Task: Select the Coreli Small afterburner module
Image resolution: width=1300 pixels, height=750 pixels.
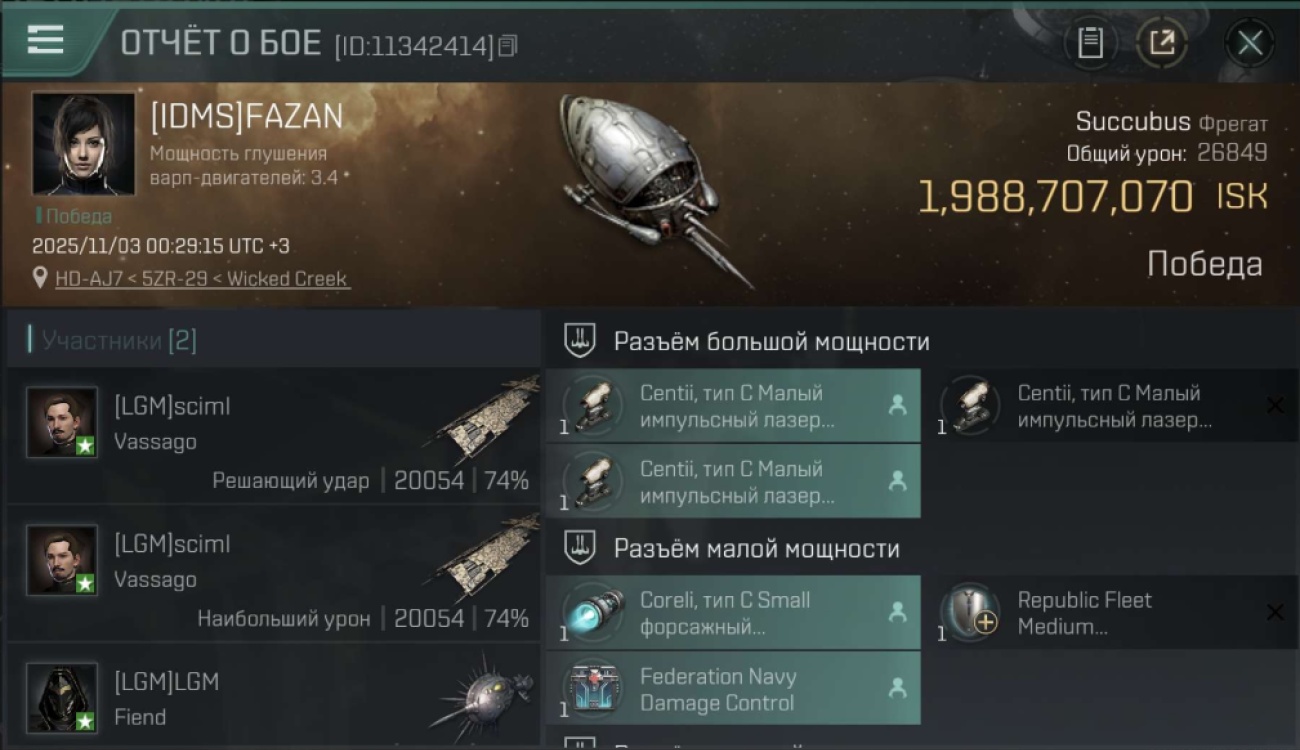Action: pos(733,613)
